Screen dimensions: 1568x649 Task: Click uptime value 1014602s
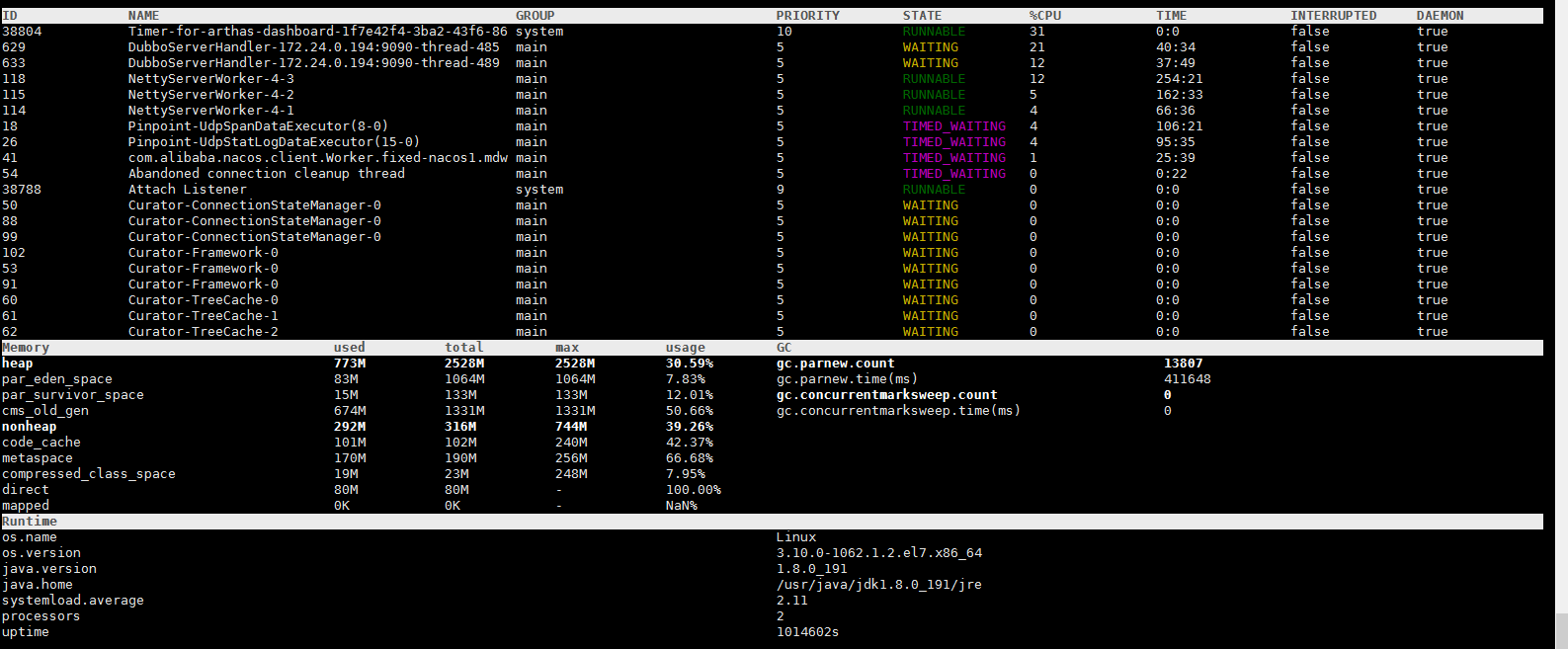807,632
